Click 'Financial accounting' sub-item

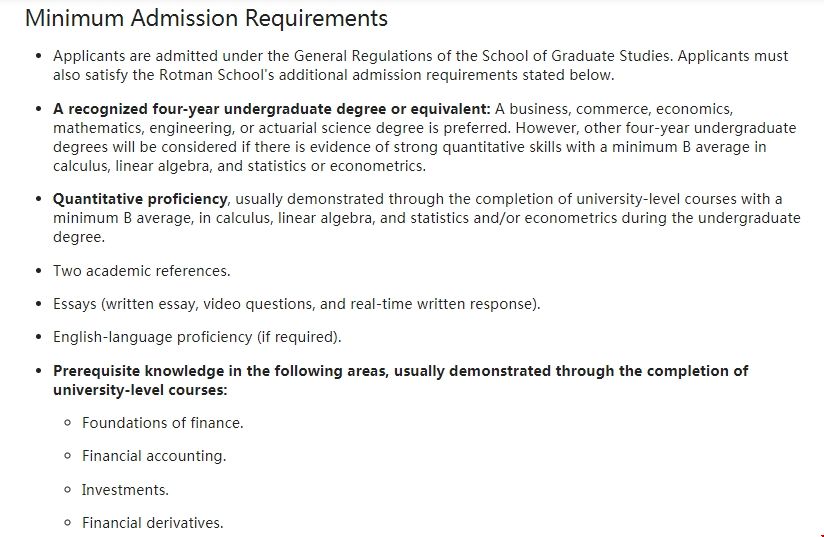(154, 456)
